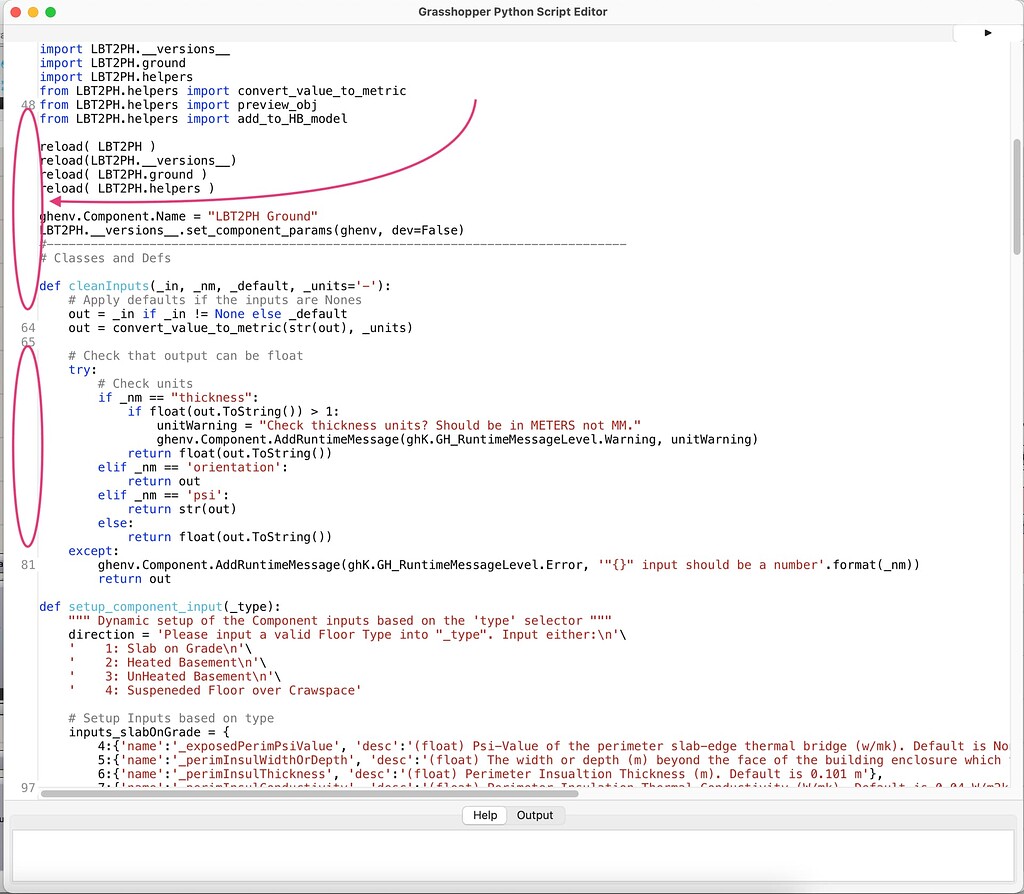
Task: Click the '3: UnHeated Basement' string line
Action: [174, 677]
